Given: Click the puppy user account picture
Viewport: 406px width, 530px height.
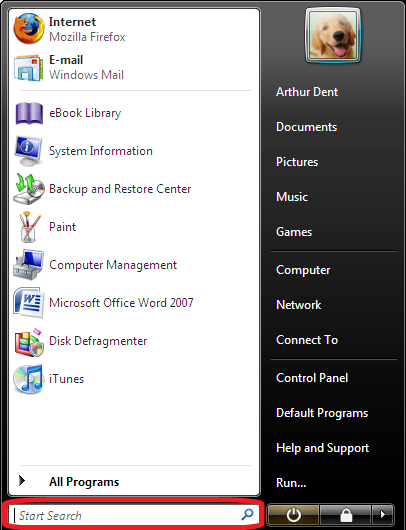Looking at the screenshot, I should [x=333, y=36].
